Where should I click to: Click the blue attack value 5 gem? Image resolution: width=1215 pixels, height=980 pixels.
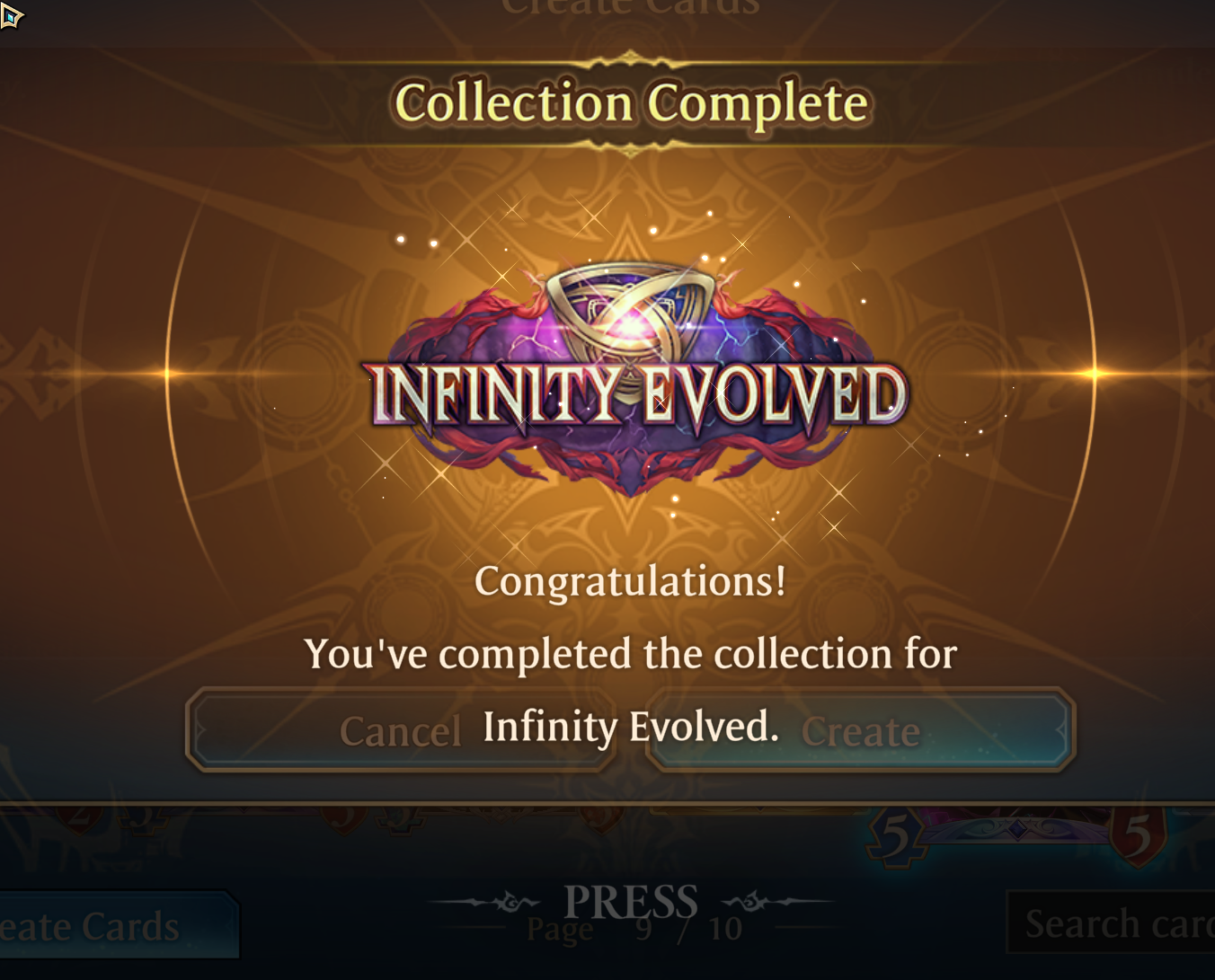[x=895, y=837]
